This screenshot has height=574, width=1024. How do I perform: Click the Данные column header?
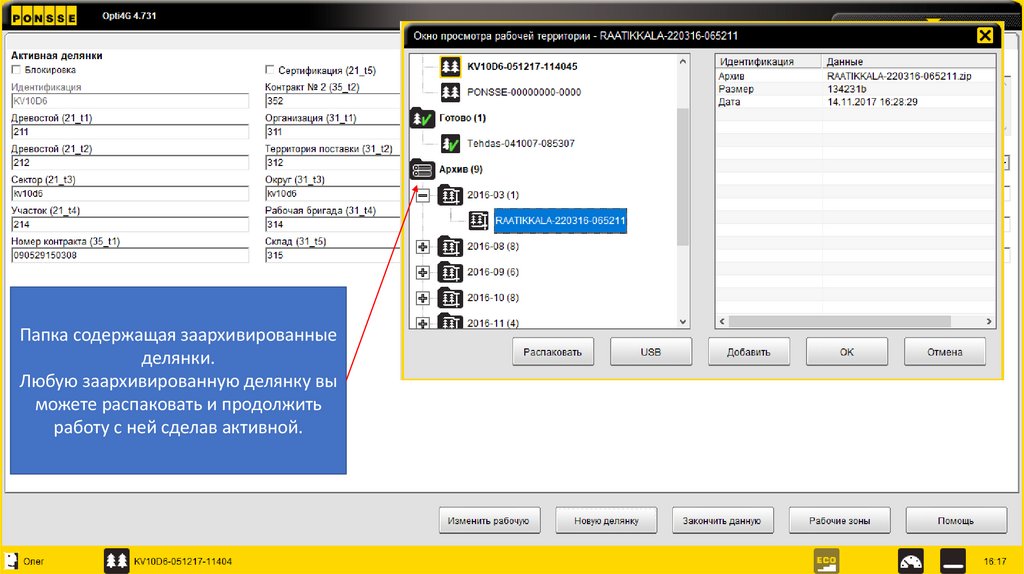908,61
